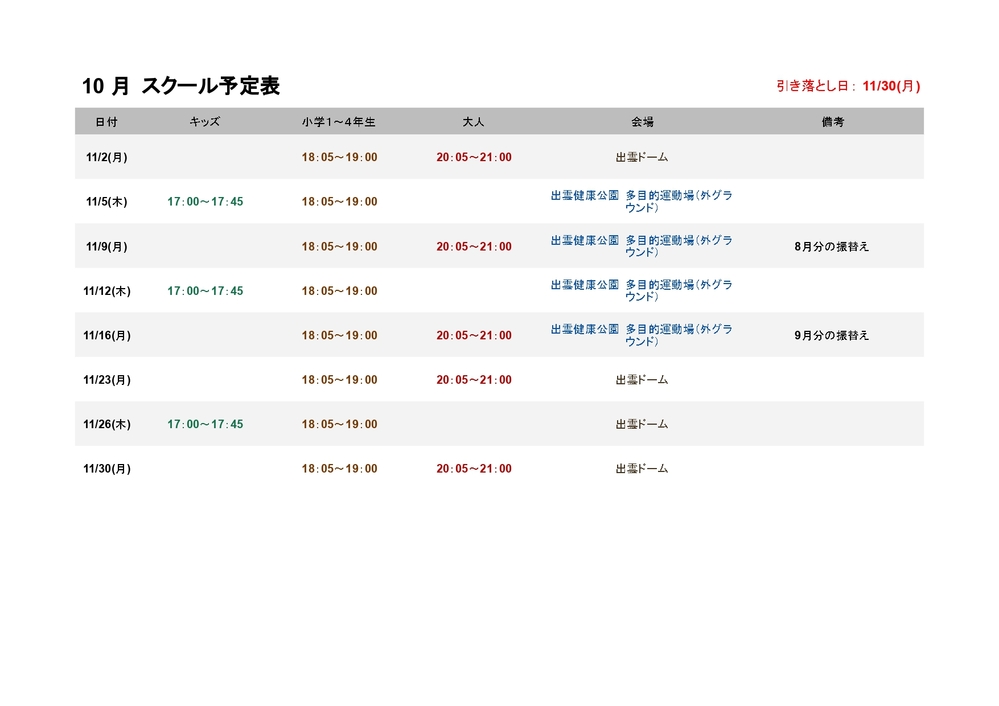
Task: Click the キッズ column header
Action: 205,122
